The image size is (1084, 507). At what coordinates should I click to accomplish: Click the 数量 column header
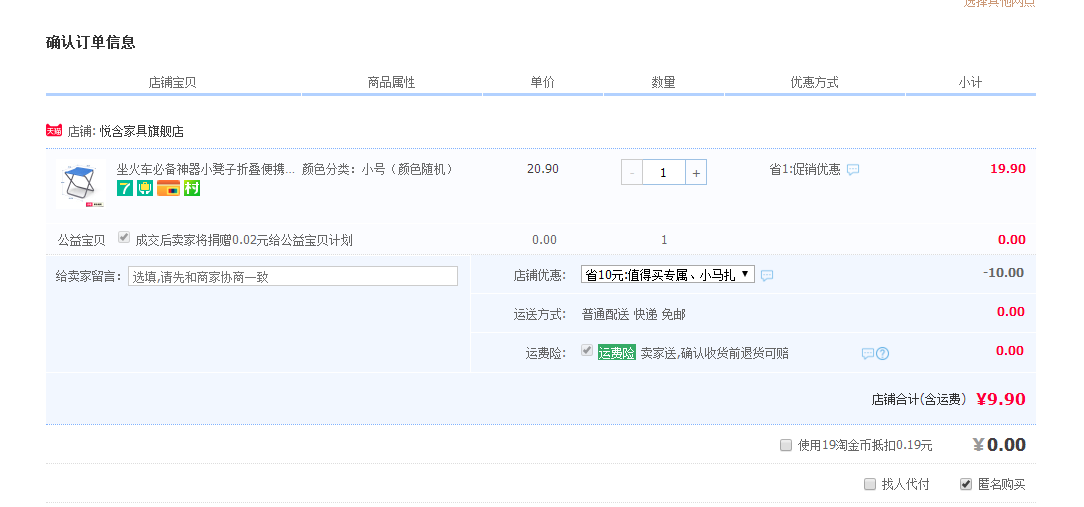(x=664, y=82)
